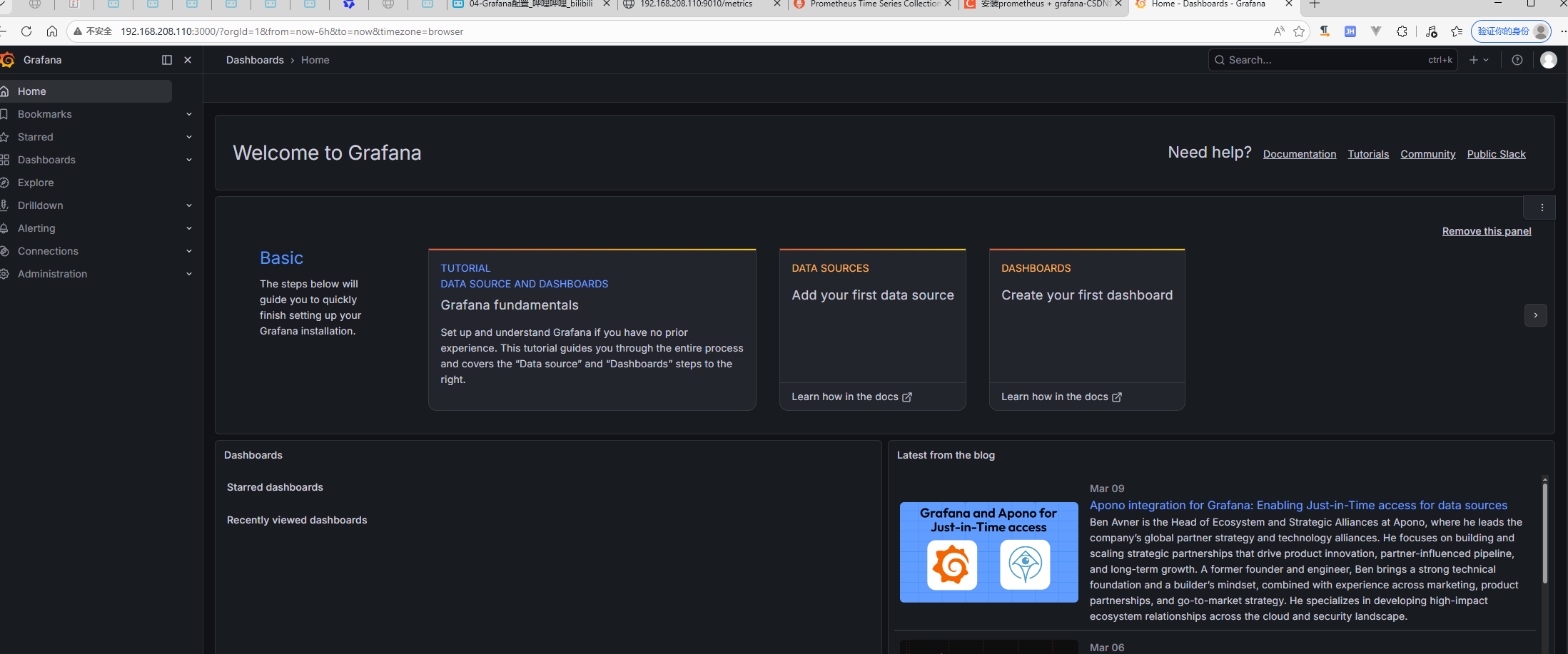Toggle Read aloud in address bar
Viewport: 1568px width, 654px height.
[1278, 31]
